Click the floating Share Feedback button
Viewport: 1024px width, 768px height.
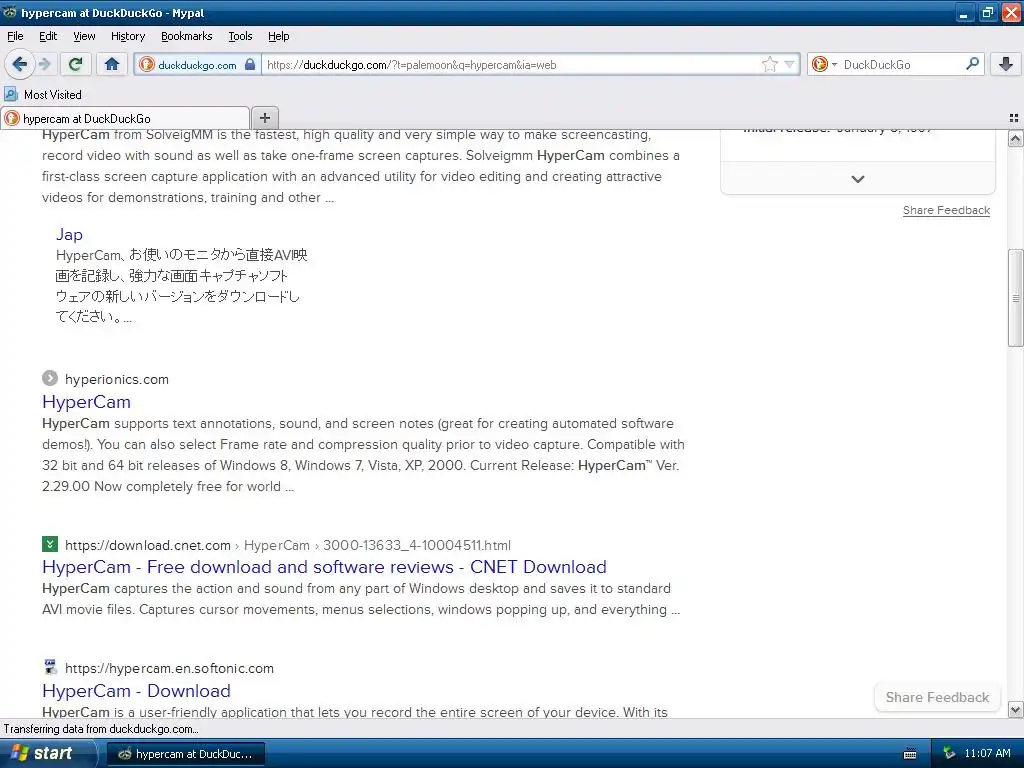coord(937,697)
